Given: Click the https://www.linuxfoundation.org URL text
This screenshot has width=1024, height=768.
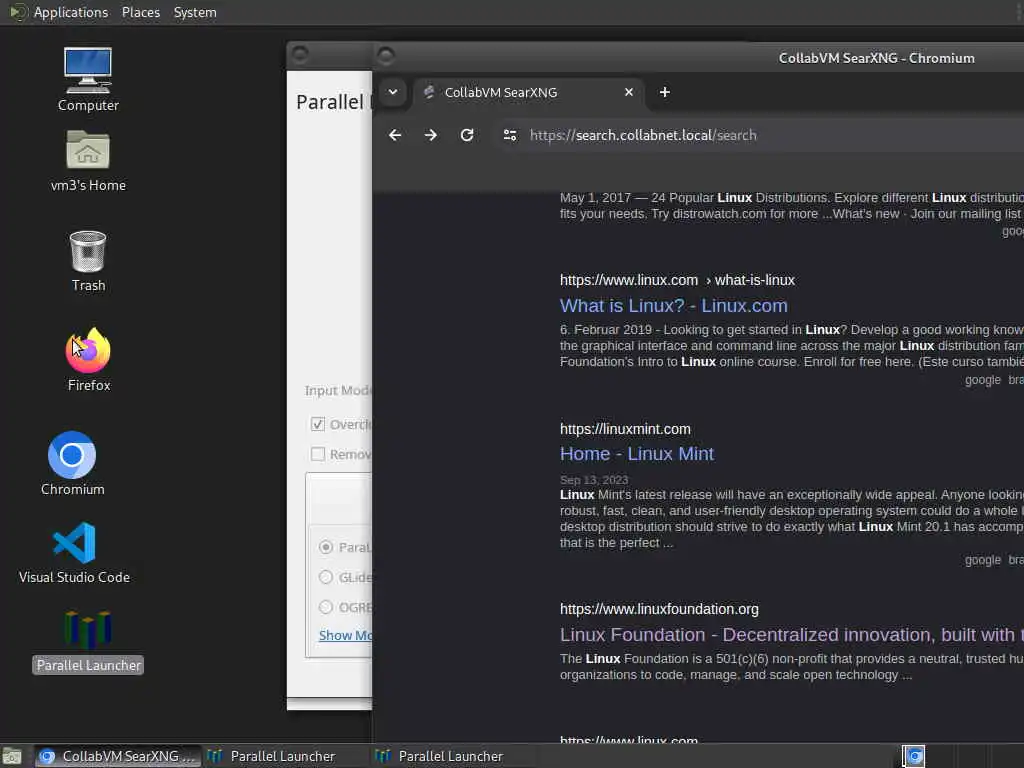Looking at the screenshot, I should (659, 609).
